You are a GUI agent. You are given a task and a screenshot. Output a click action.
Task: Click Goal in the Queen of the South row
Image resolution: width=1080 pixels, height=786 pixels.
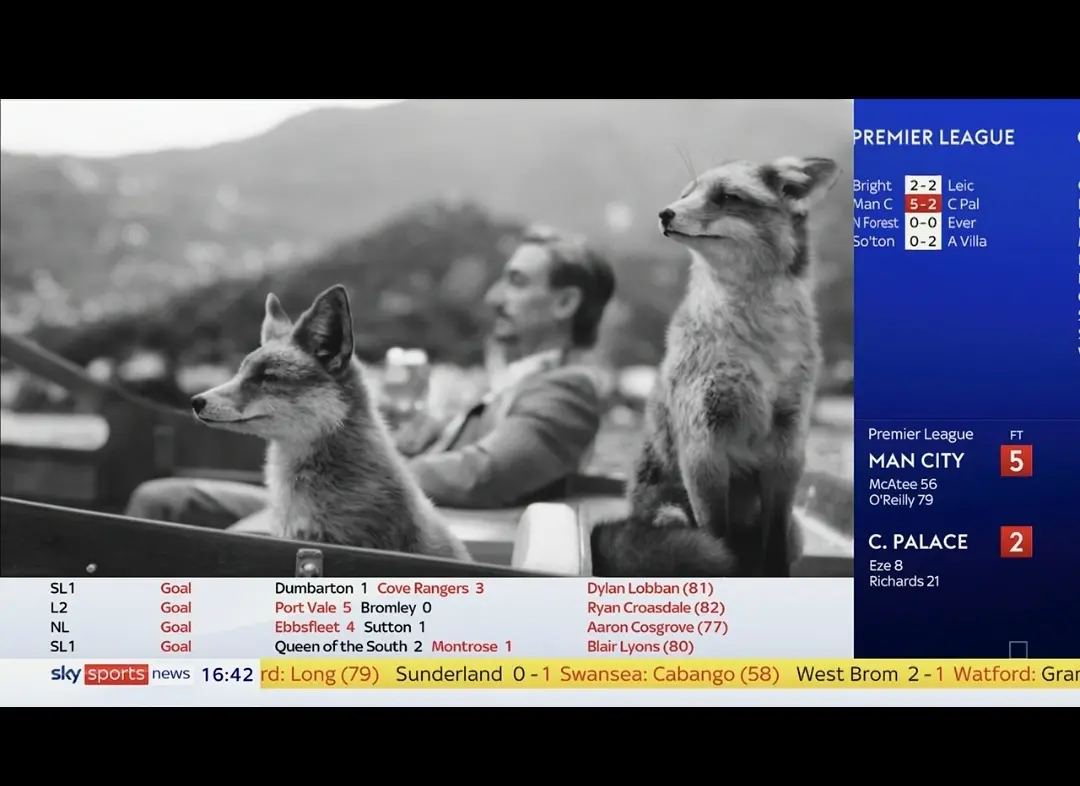[x=176, y=646]
